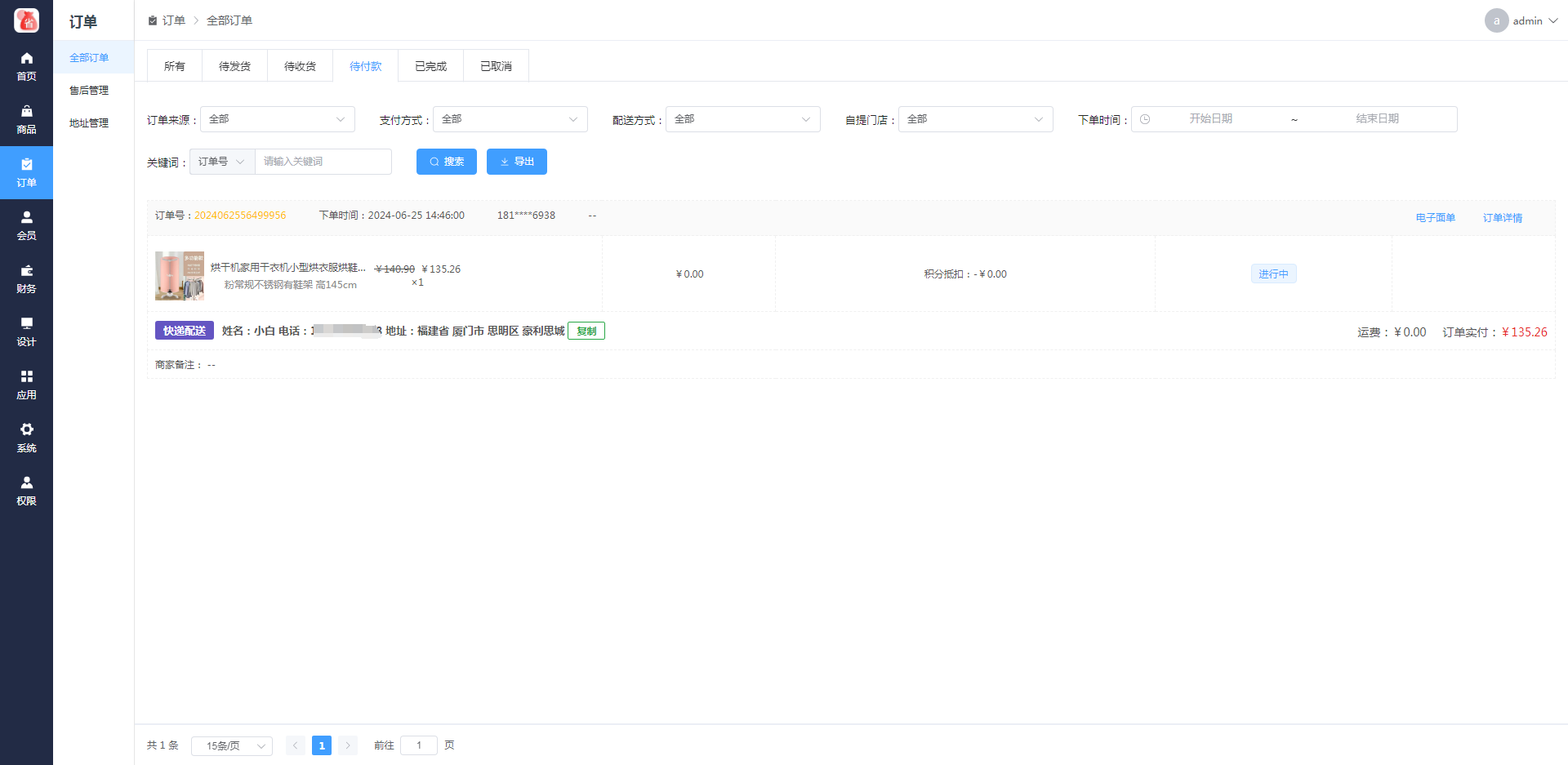The image size is (1568, 765).
Task: Click the green 复制 copy address button
Action: coord(586,331)
